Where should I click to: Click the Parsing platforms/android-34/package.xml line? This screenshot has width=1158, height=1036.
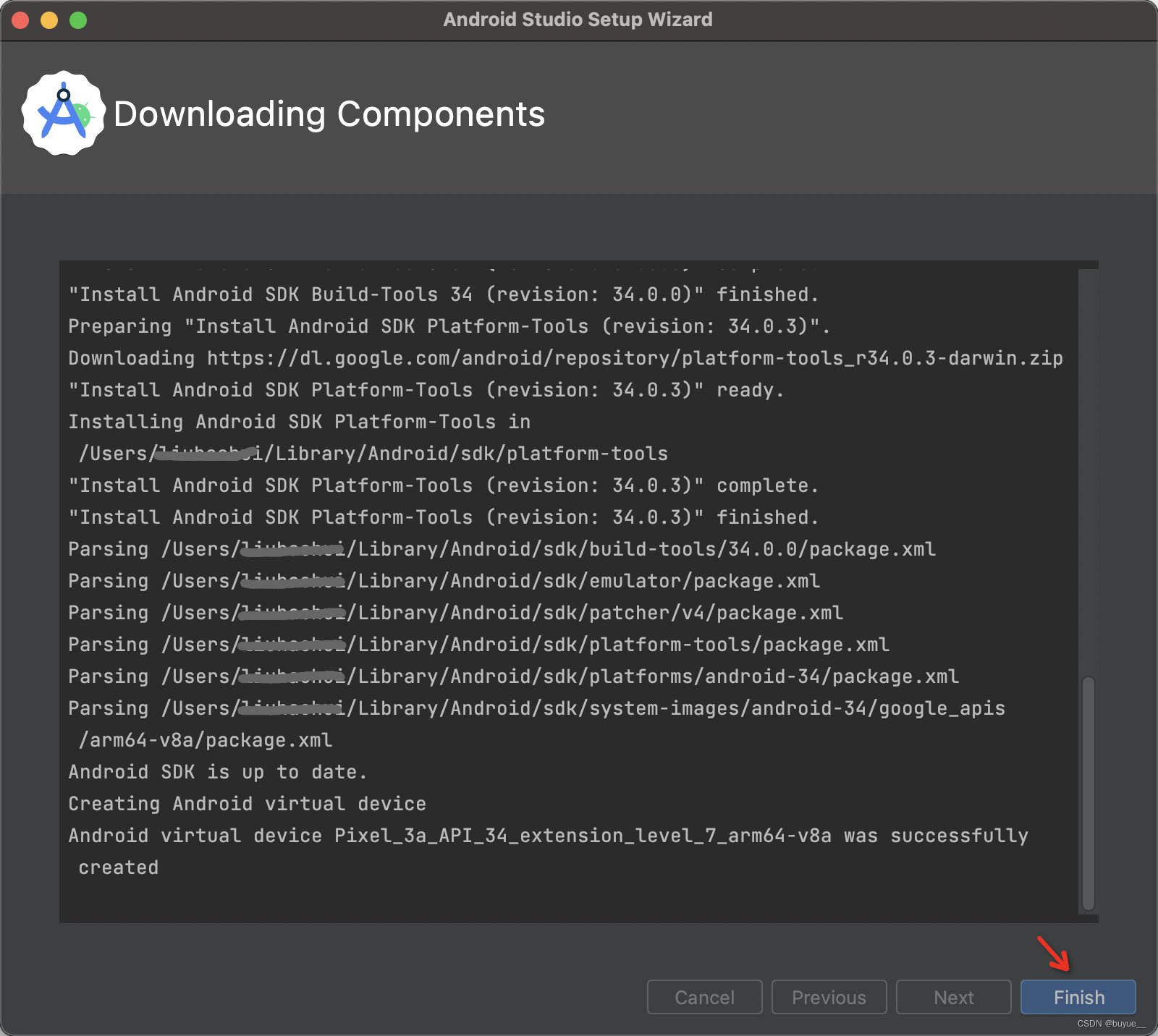(513, 676)
